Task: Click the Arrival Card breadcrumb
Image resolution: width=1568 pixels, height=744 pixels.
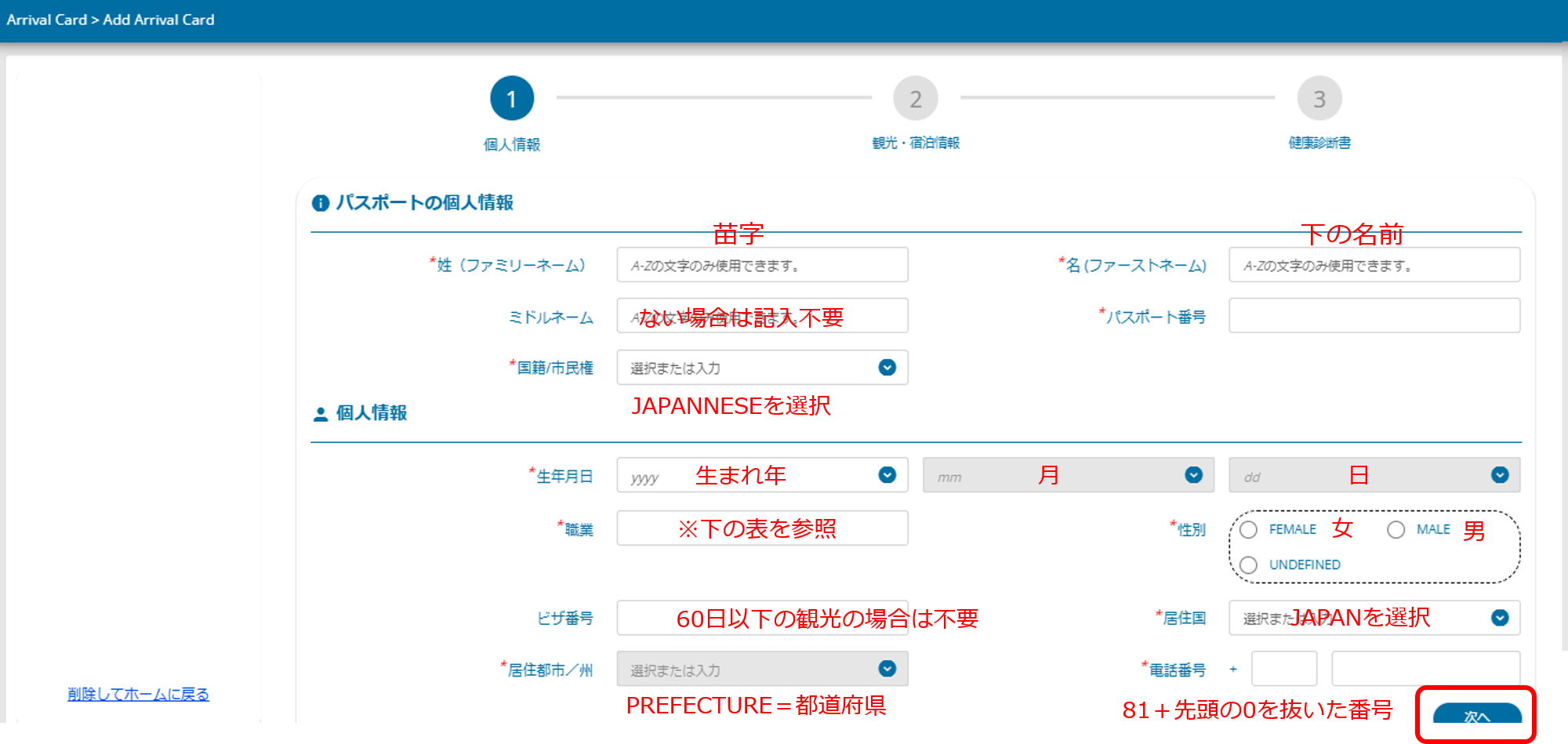Action: 46,20
